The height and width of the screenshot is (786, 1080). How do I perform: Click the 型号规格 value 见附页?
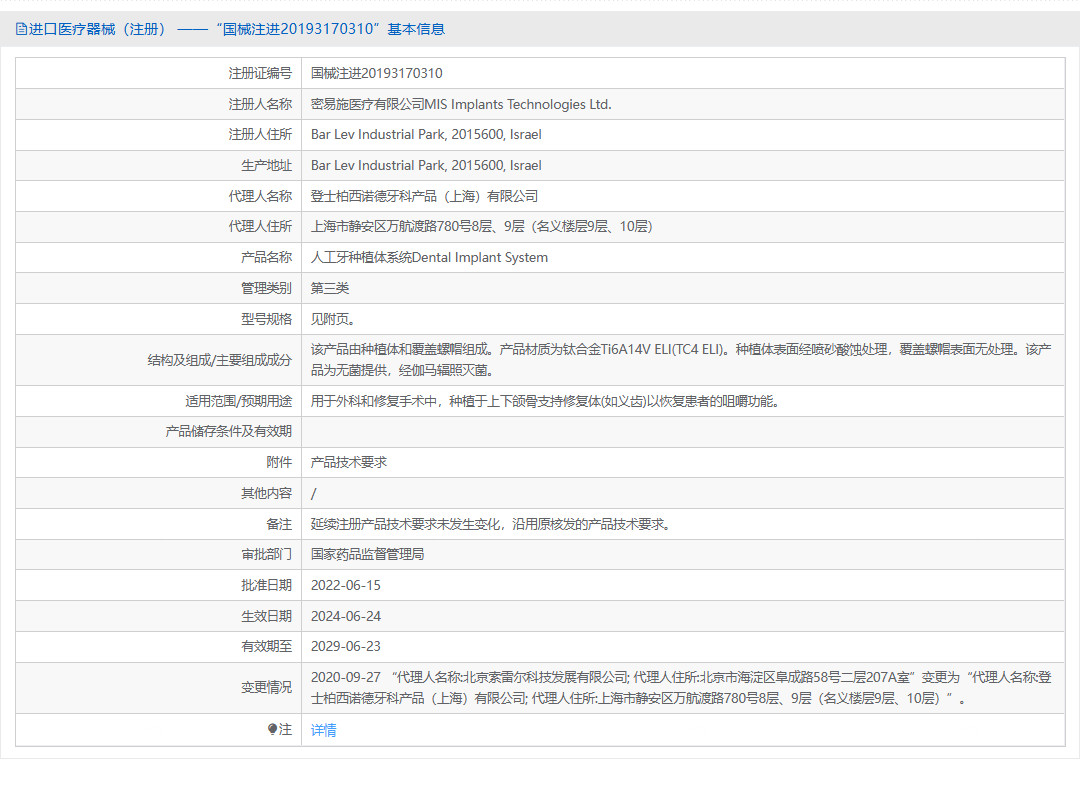click(332, 319)
